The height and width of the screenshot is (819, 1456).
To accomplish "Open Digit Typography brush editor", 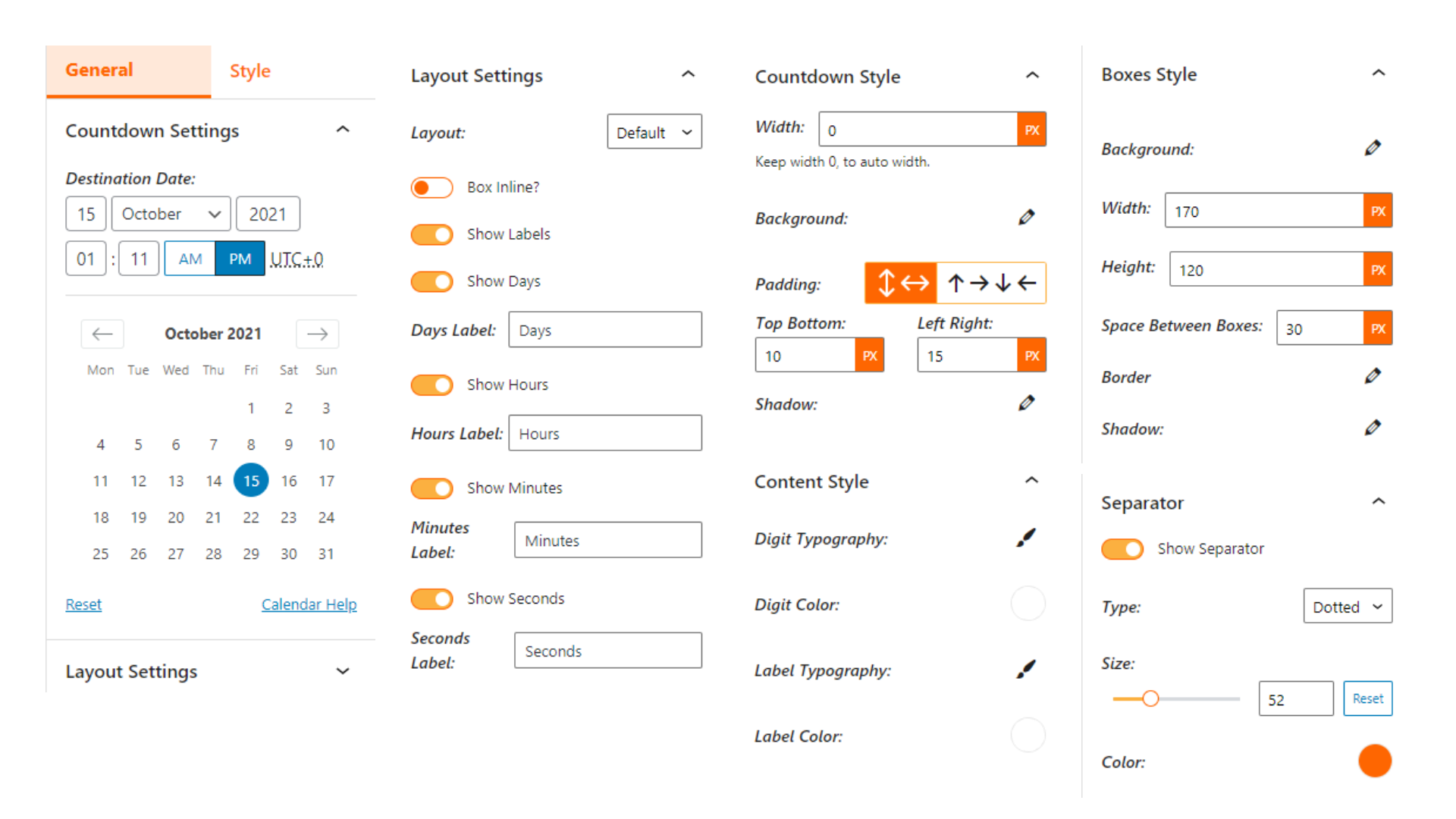I will click(x=1026, y=538).
